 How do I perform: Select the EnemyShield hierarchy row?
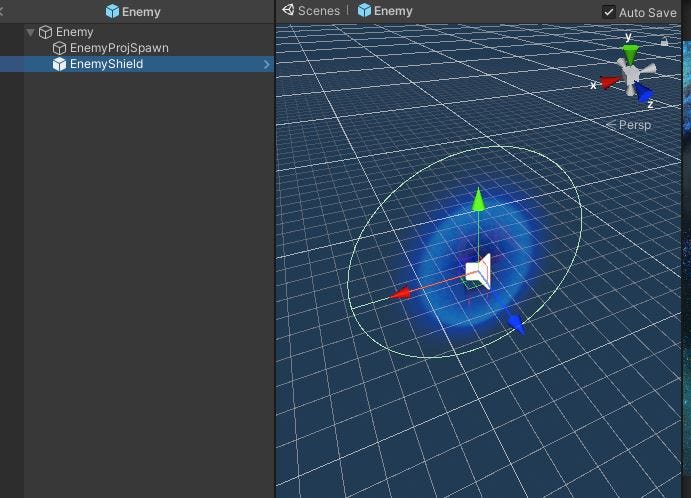pyautogui.click(x=137, y=64)
